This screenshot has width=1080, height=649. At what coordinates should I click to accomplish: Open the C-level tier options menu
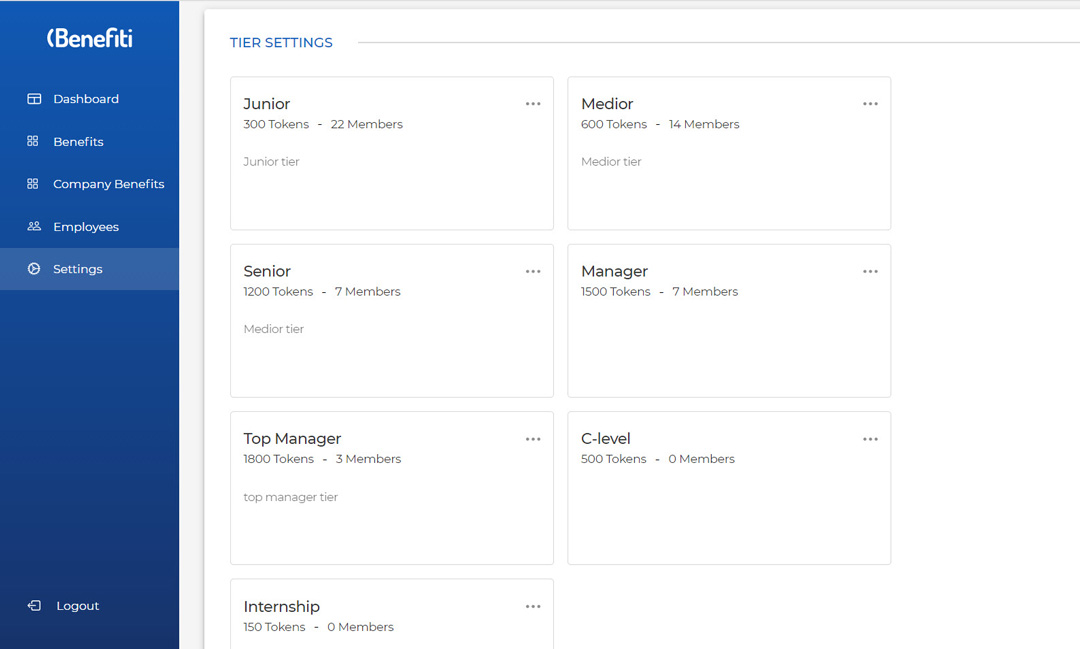click(x=870, y=439)
